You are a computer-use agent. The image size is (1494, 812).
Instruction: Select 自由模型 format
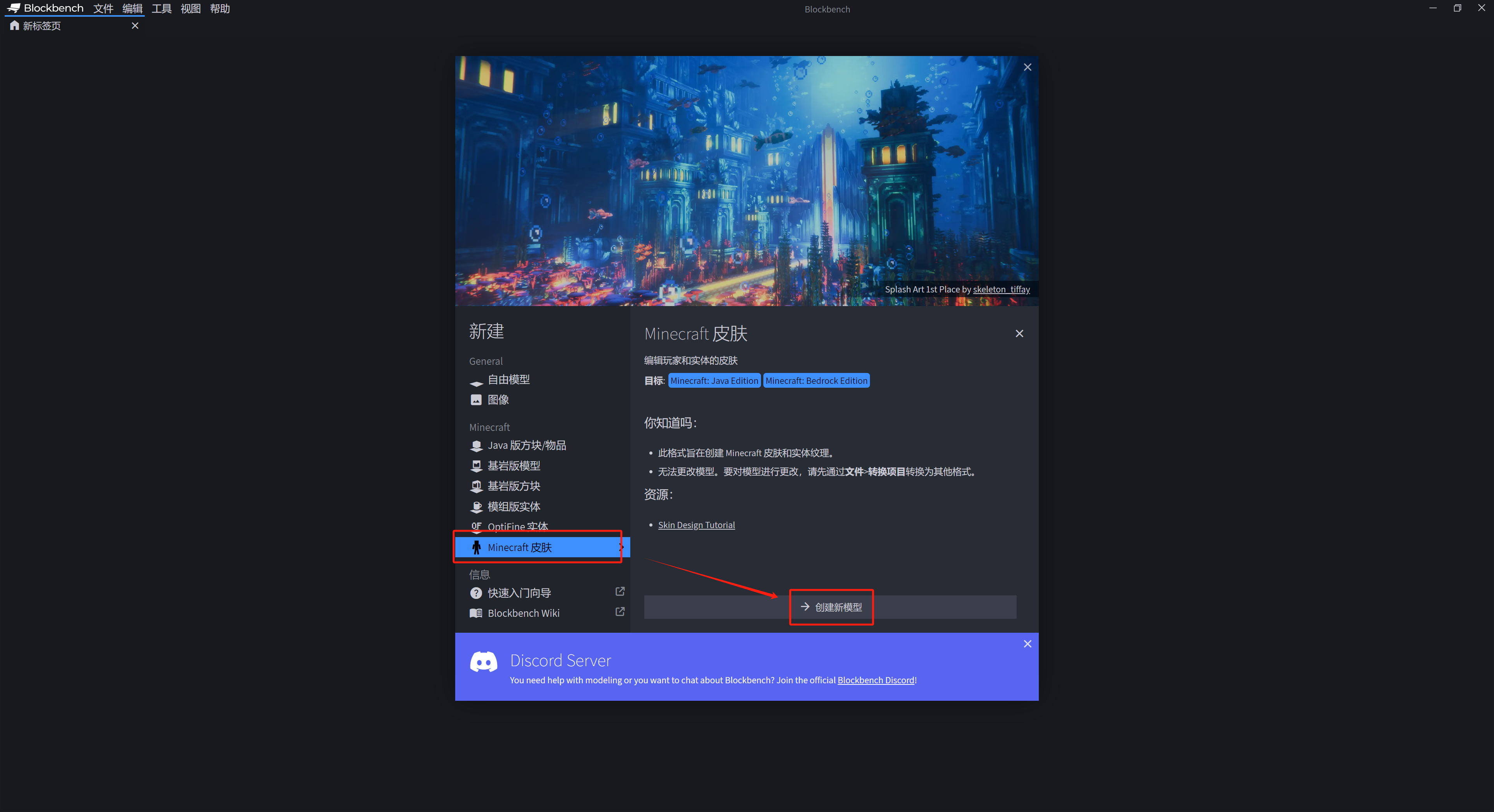pos(542,380)
